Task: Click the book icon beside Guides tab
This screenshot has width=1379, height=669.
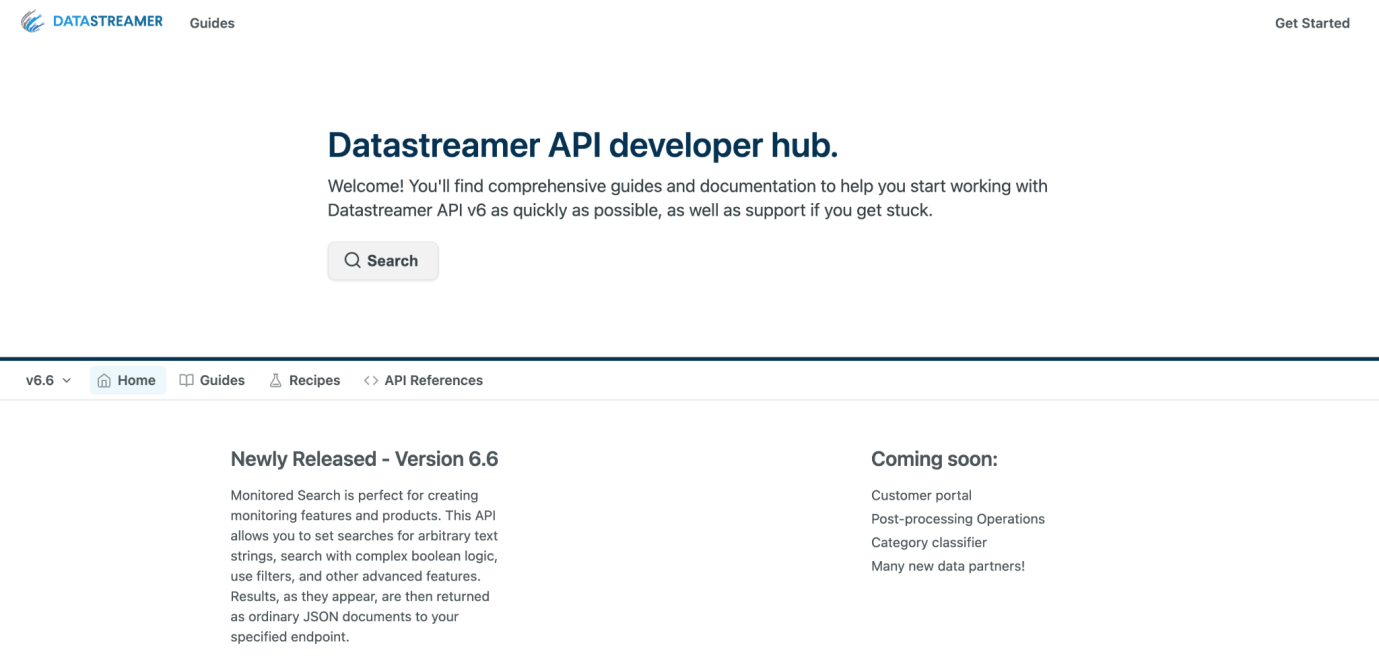Action: (x=186, y=380)
